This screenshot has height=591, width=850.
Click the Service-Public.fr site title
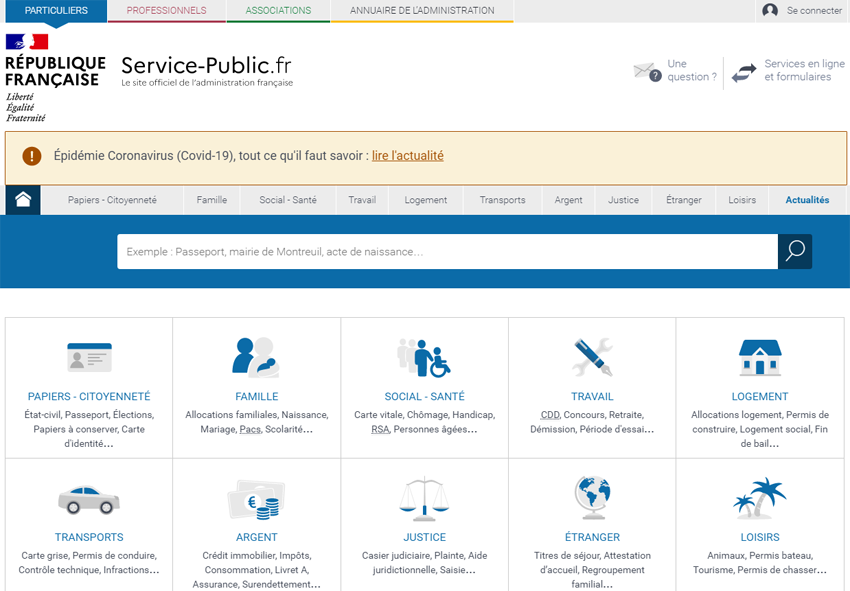[206, 65]
